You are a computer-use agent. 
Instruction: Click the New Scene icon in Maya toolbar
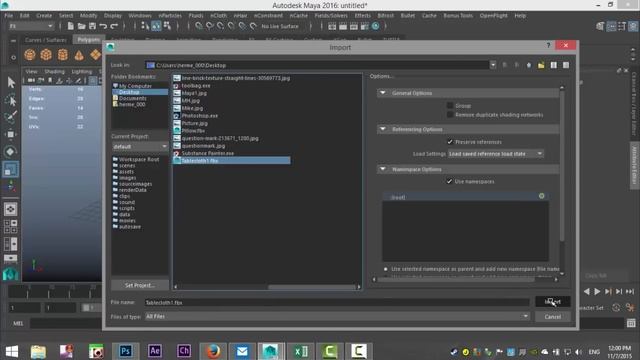coord(70,26)
